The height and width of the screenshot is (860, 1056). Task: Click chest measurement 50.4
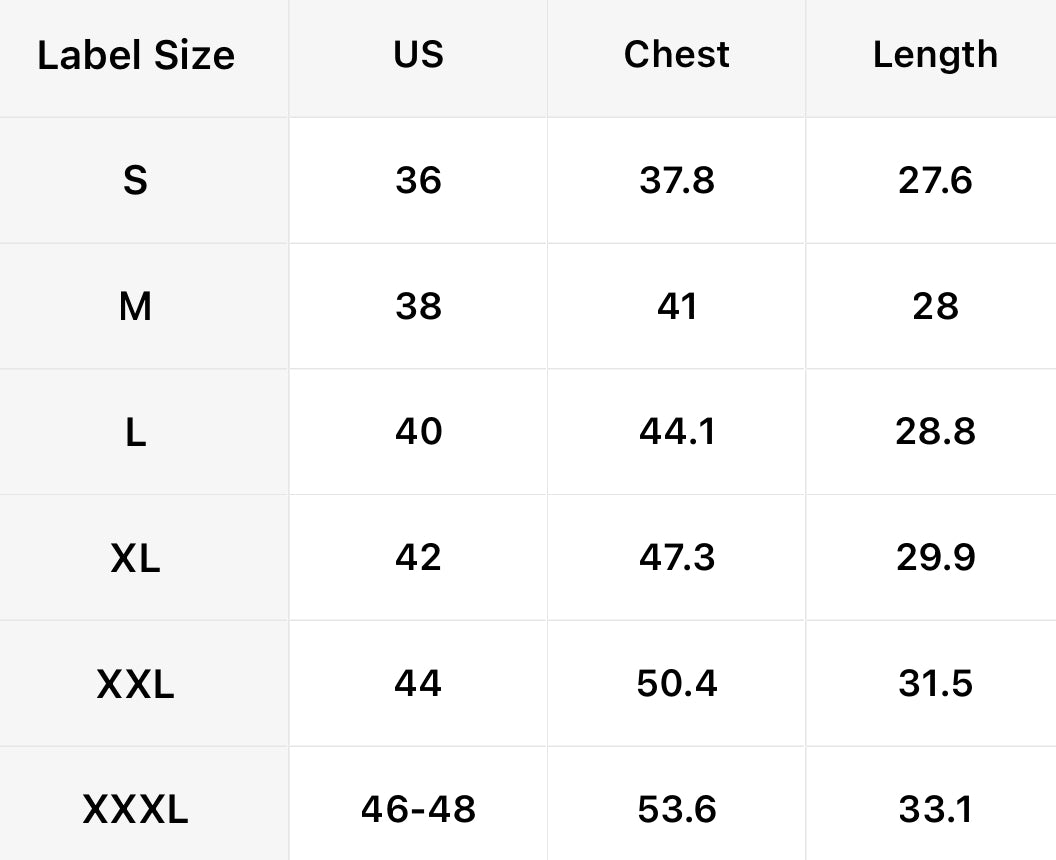(x=677, y=684)
